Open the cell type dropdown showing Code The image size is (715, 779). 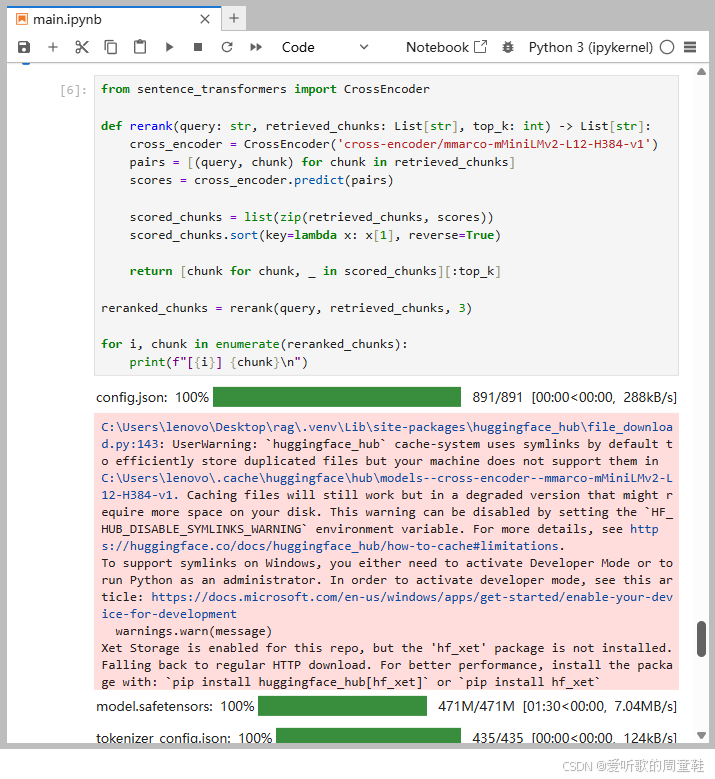tap(325, 47)
